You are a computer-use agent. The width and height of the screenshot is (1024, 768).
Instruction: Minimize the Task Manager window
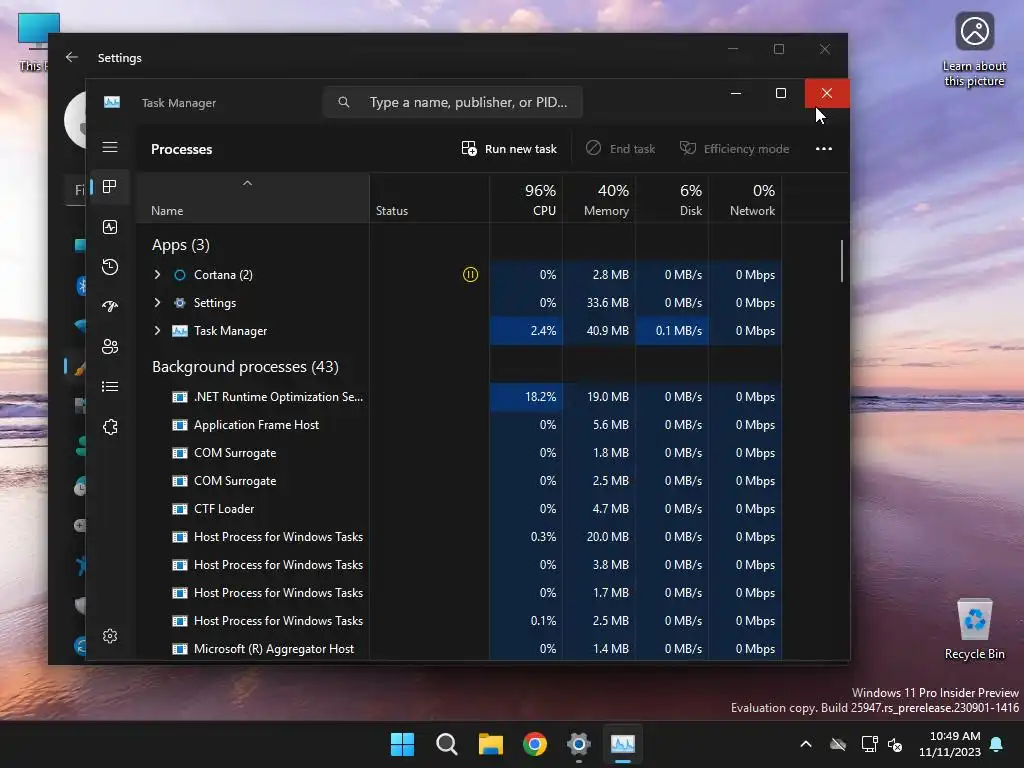point(735,93)
